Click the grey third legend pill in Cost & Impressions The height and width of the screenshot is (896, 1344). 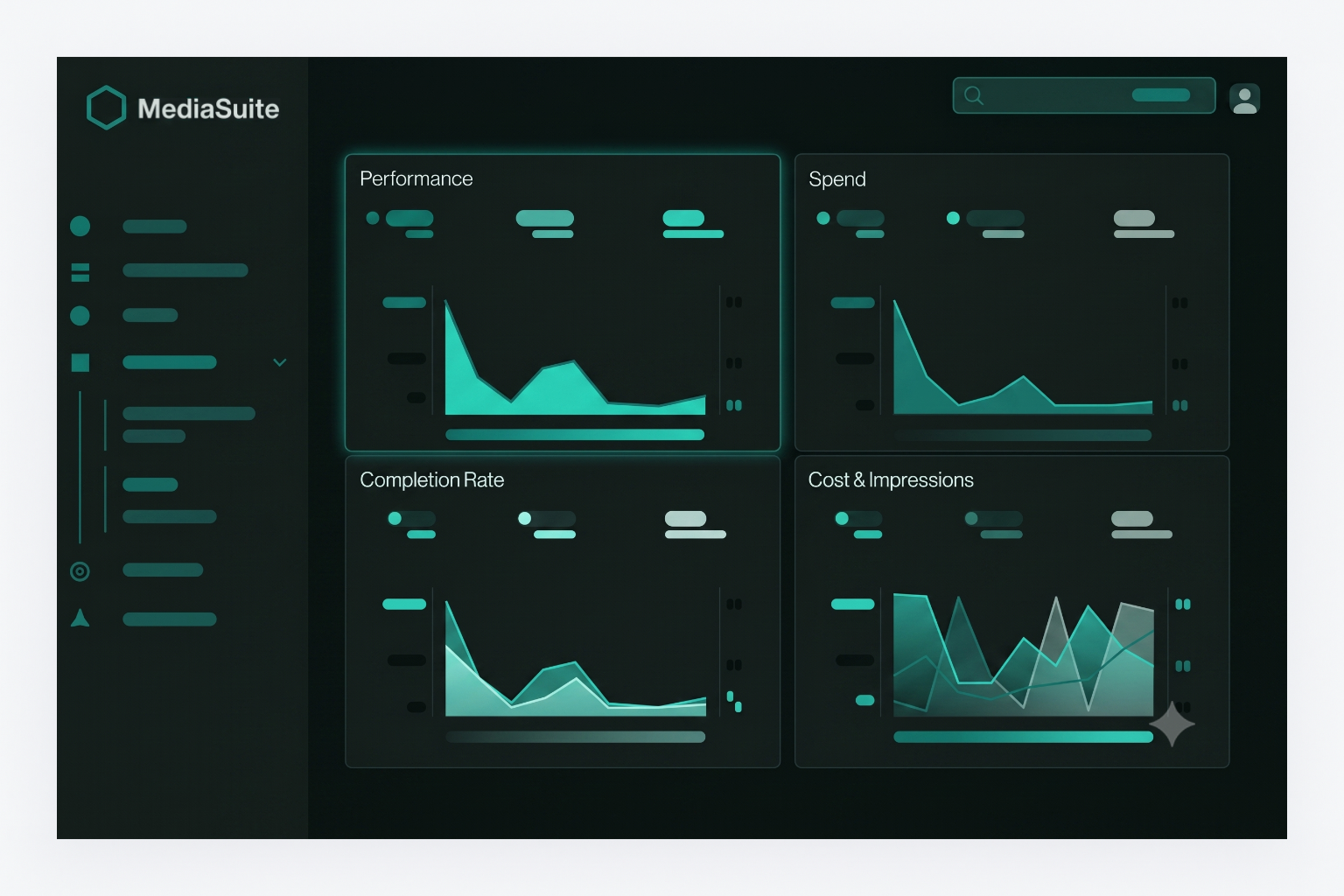tap(1132, 518)
